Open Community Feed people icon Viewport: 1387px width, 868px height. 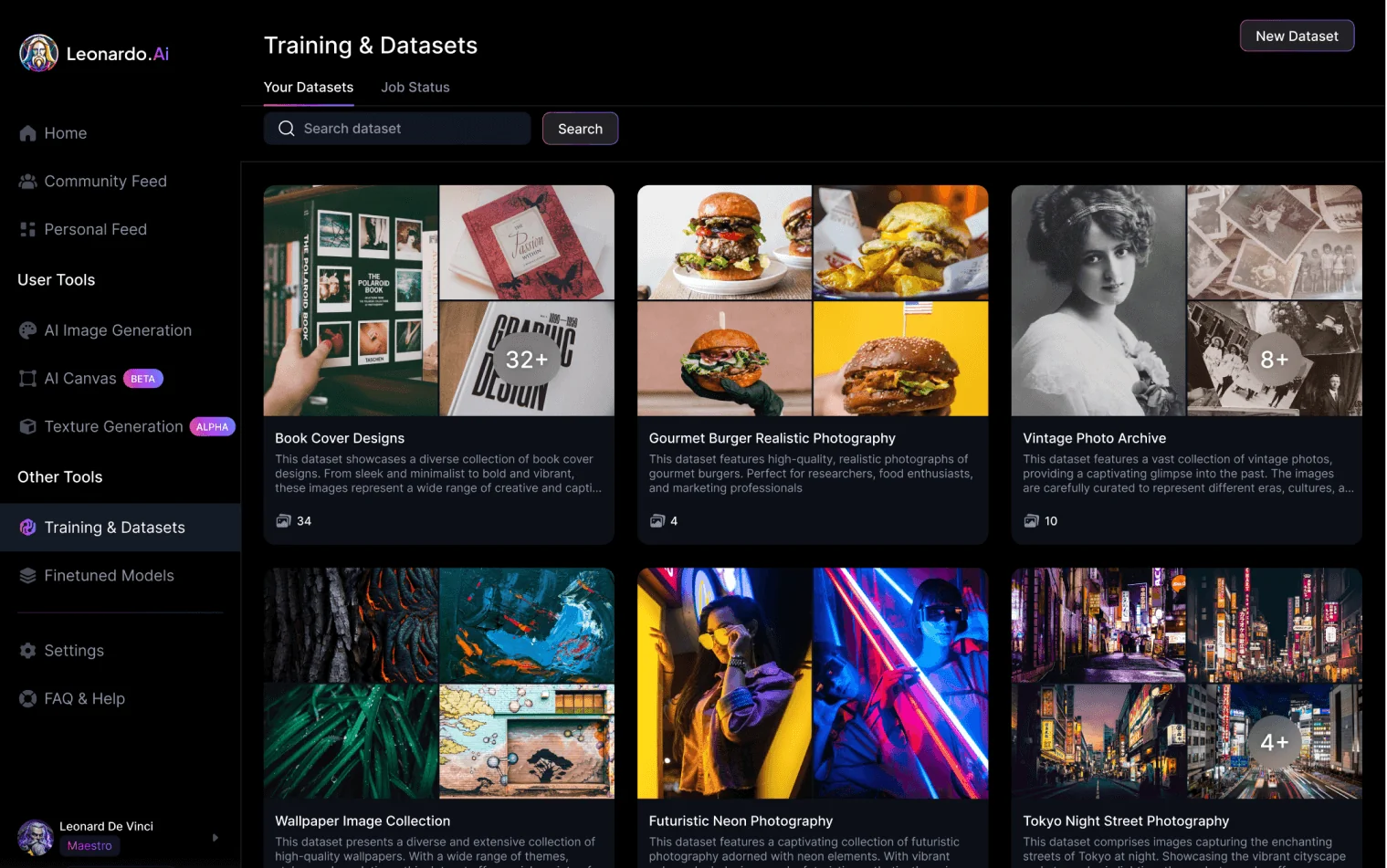point(27,182)
